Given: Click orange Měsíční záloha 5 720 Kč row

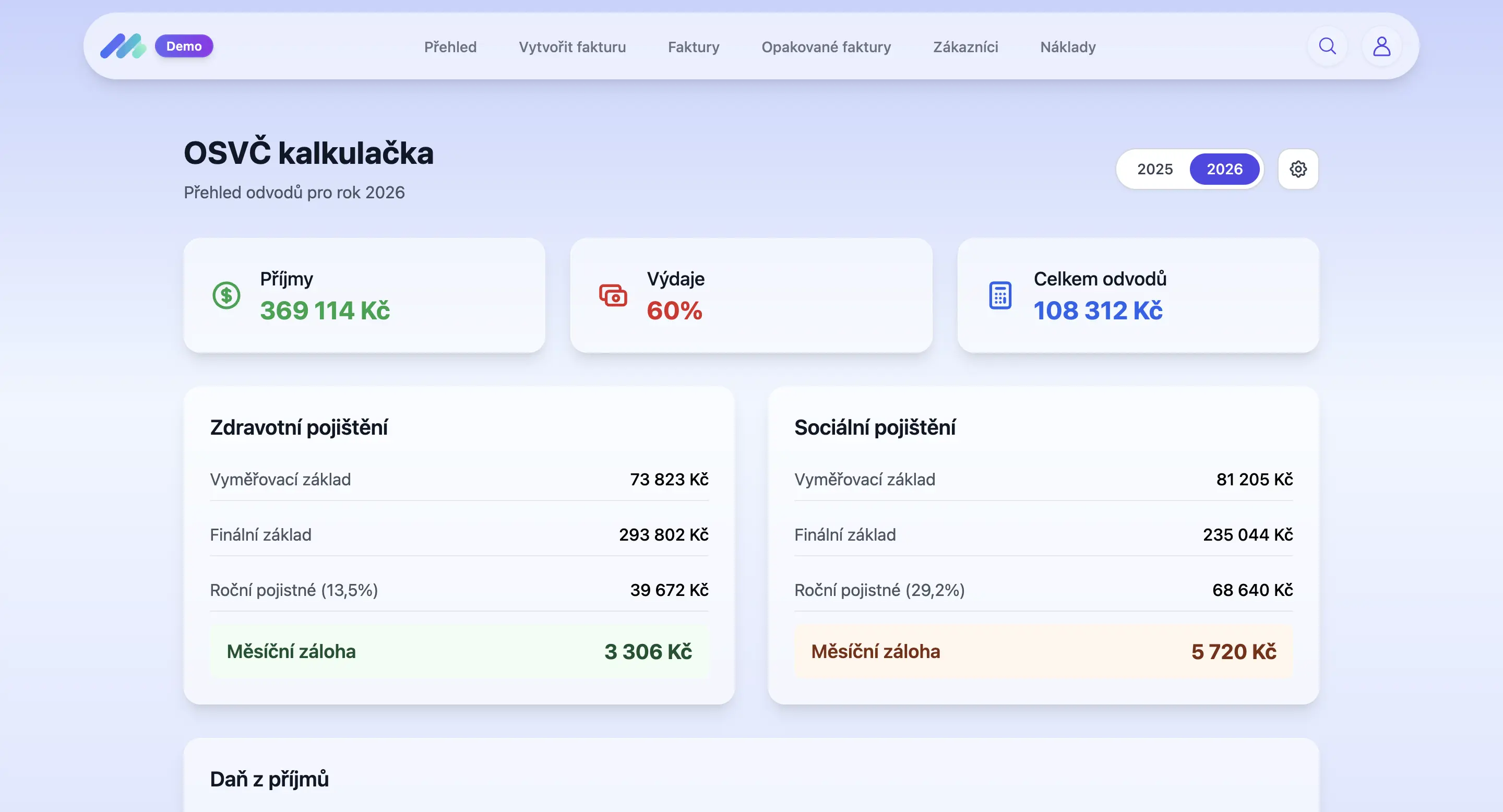Looking at the screenshot, I should (1043, 651).
